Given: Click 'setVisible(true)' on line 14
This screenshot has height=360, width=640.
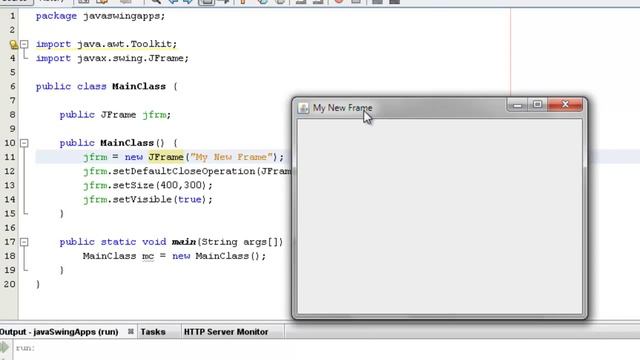Looking at the screenshot, I should 160,200.
